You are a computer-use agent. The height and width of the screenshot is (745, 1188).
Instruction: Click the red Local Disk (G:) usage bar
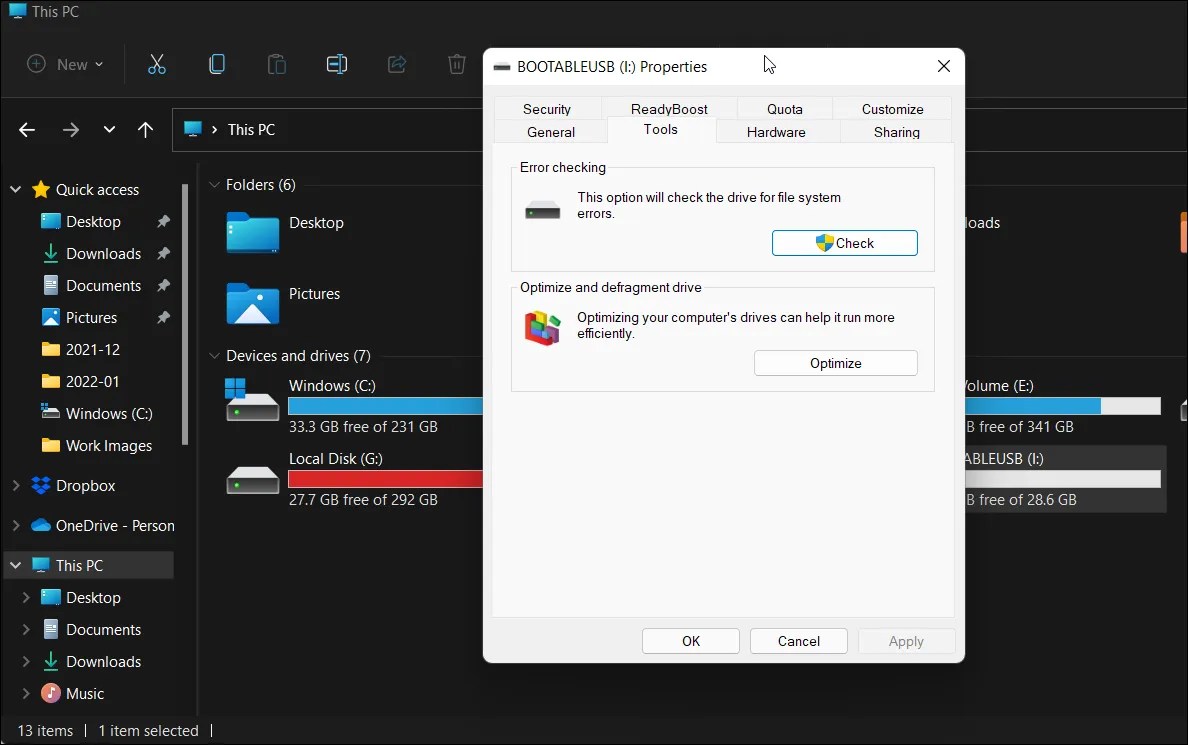[385, 479]
